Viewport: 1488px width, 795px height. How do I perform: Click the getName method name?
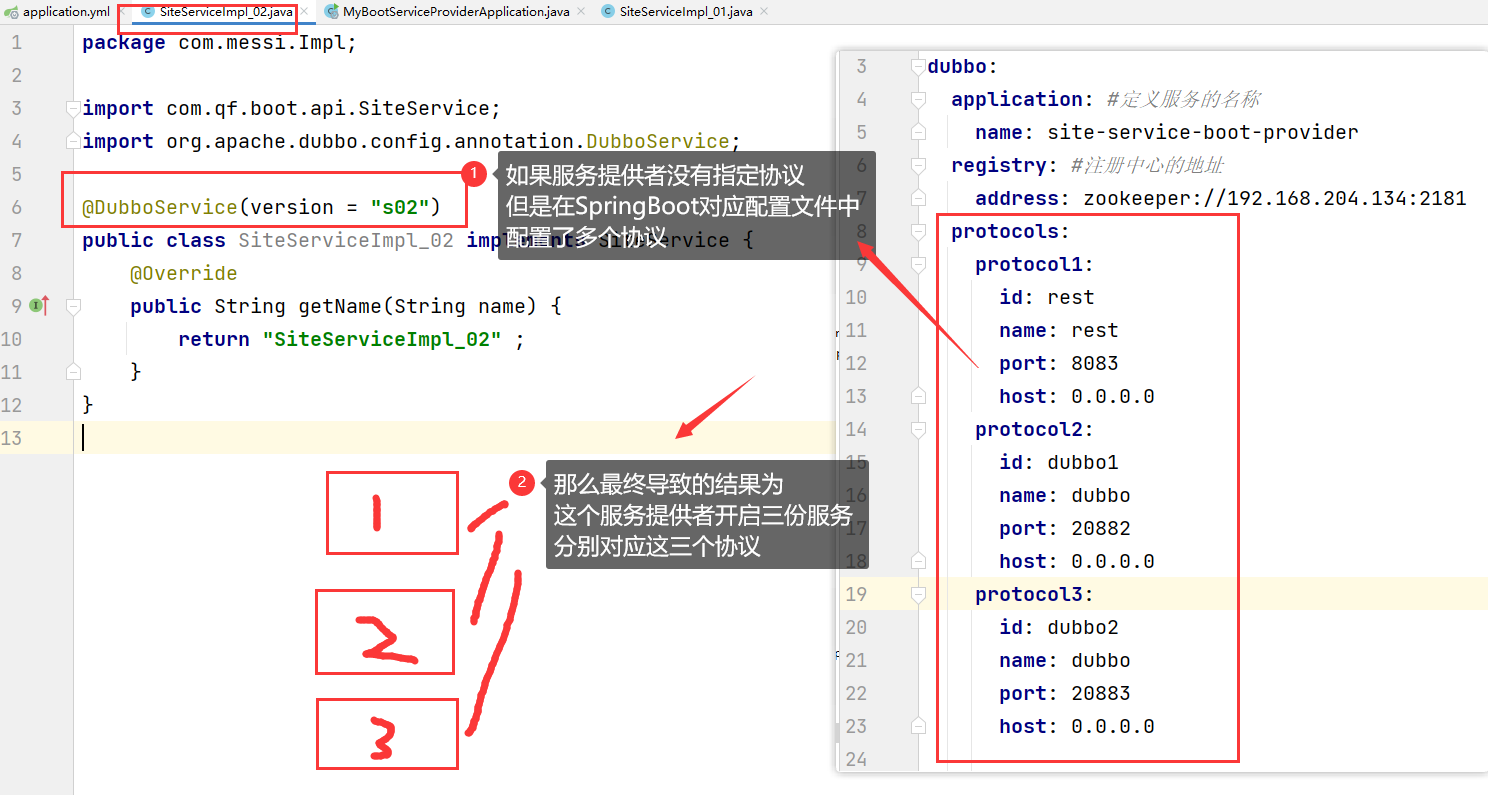pos(341,306)
